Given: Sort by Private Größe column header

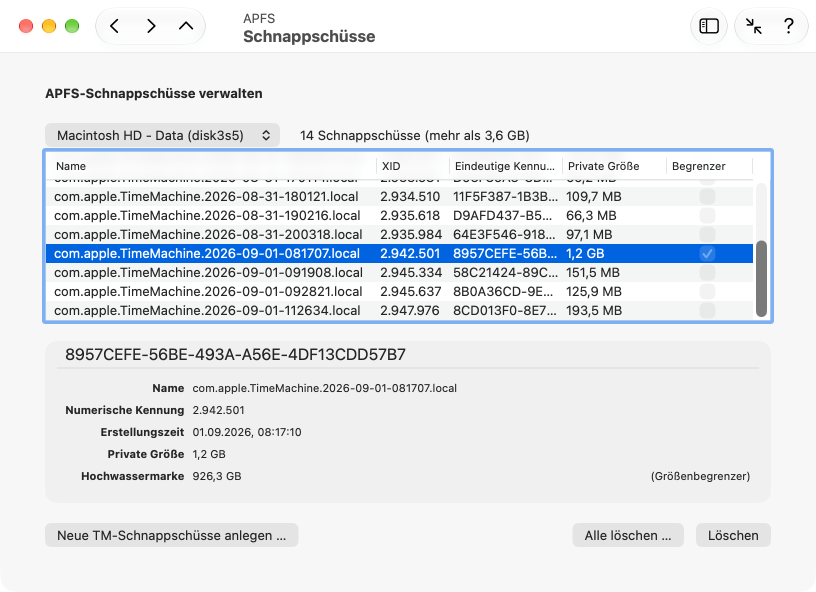Looking at the screenshot, I should tap(614, 166).
